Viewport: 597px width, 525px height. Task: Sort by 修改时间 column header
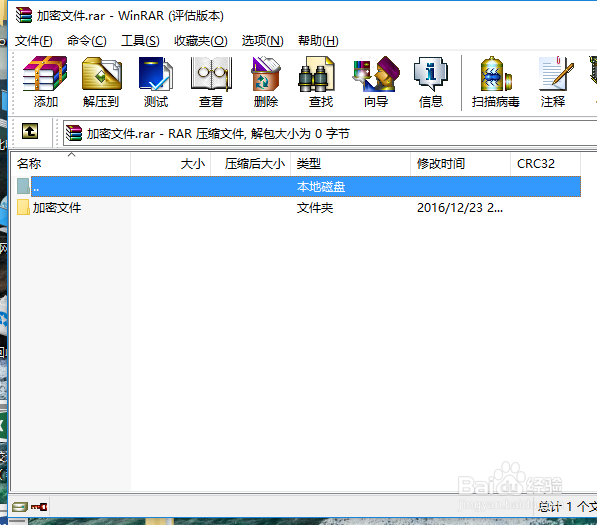tap(461, 164)
